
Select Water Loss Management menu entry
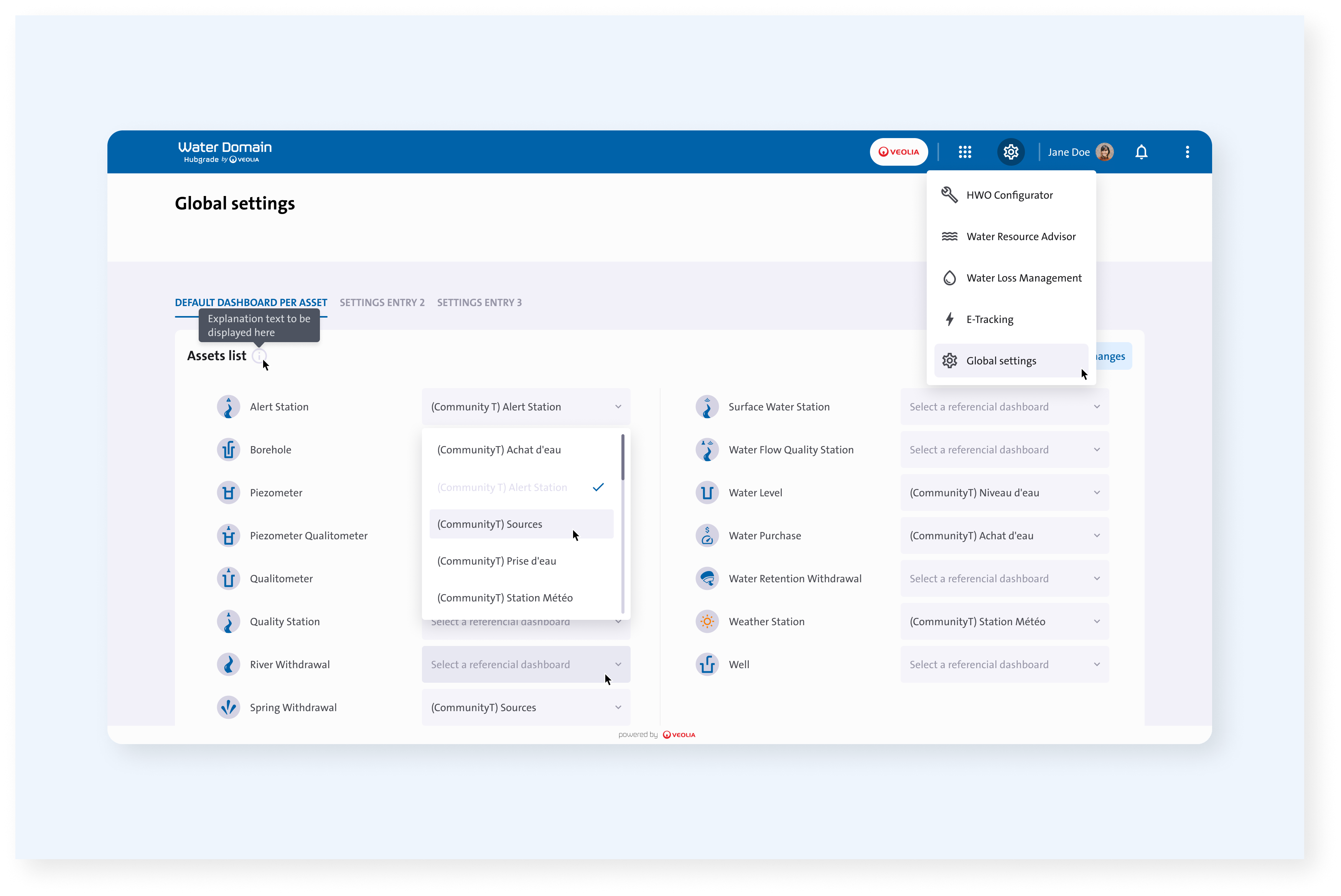(1011, 278)
